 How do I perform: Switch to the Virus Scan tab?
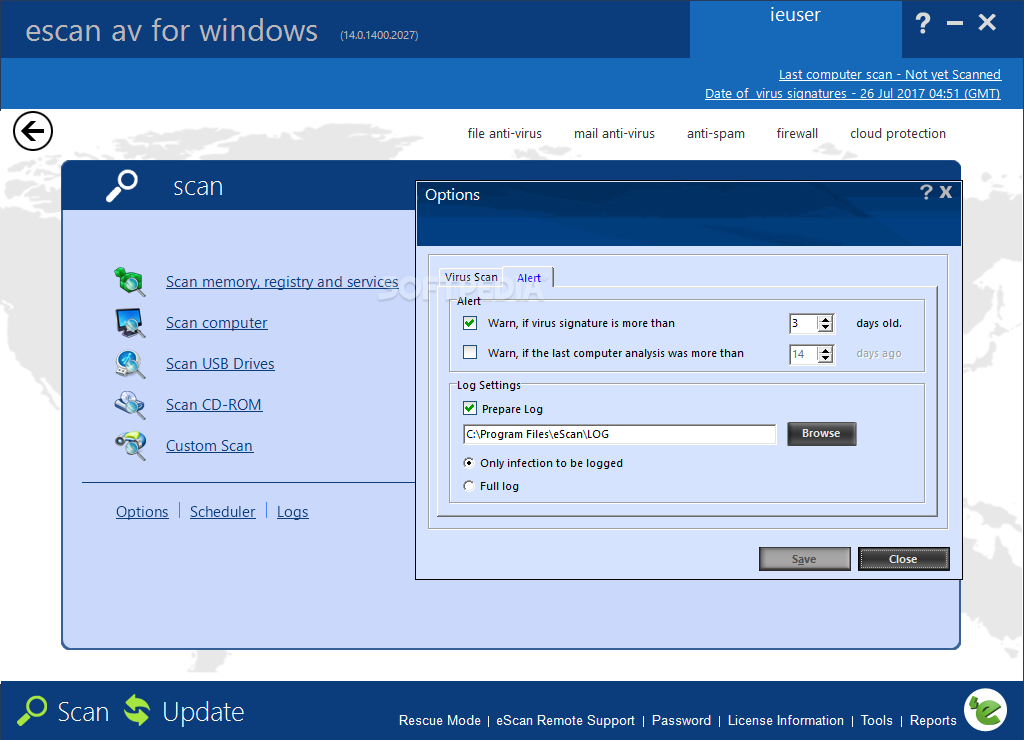471,277
